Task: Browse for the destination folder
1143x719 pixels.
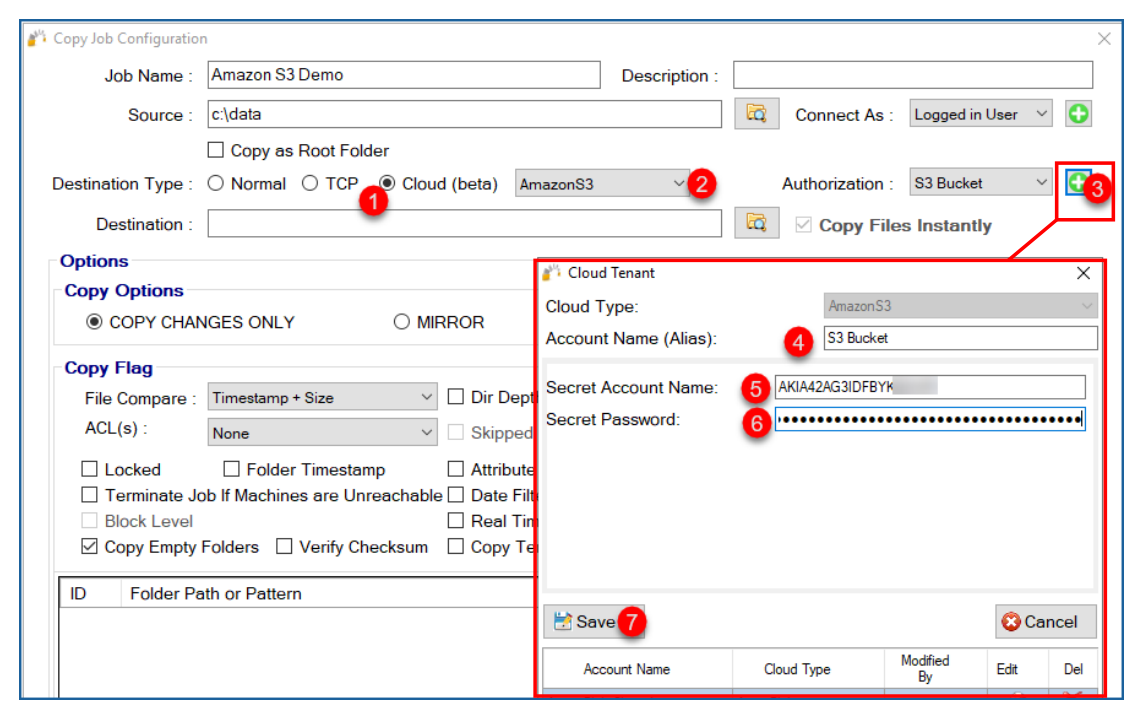Action: coord(756,223)
